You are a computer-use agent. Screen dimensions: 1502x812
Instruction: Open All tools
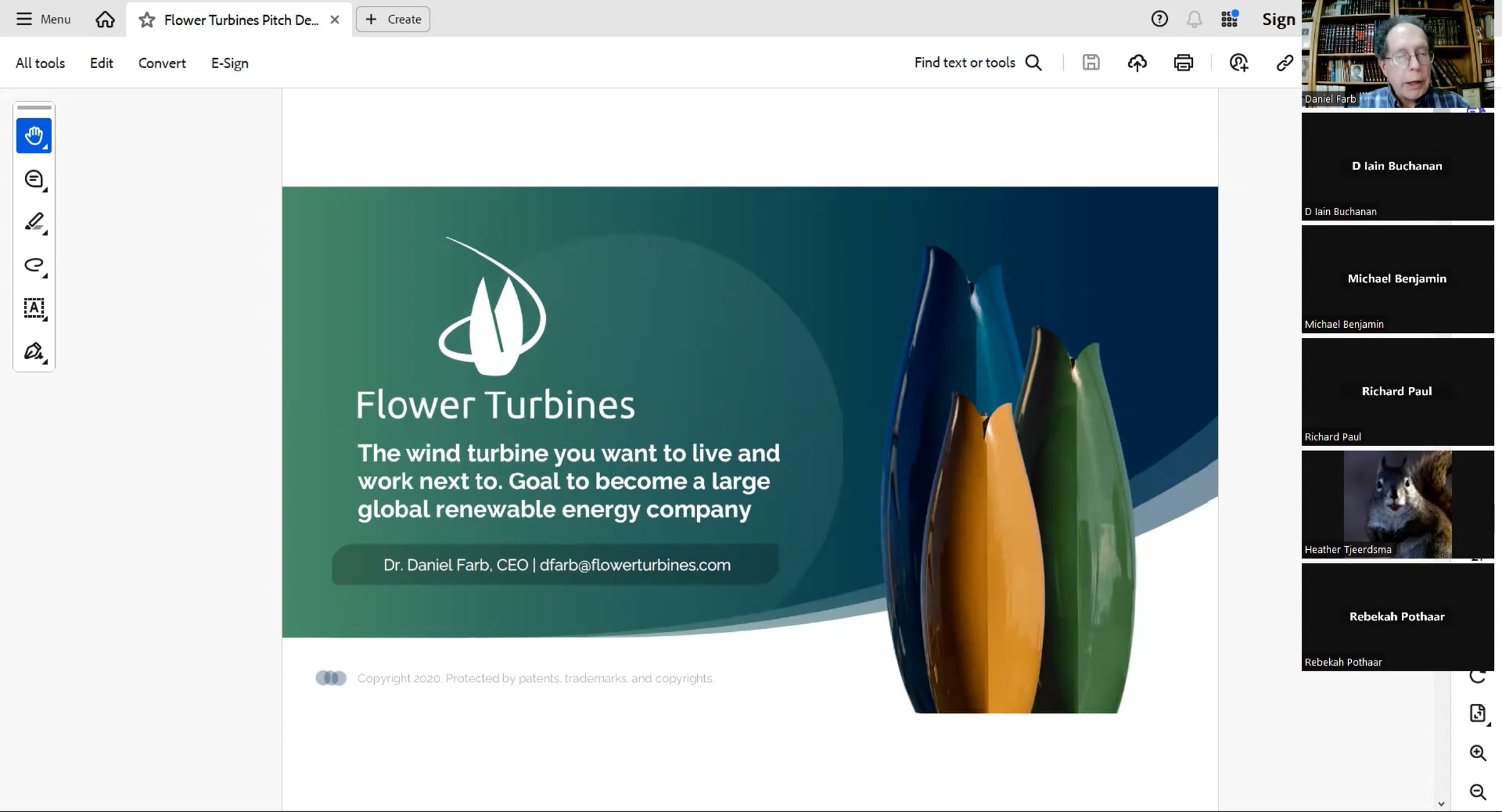click(40, 63)
